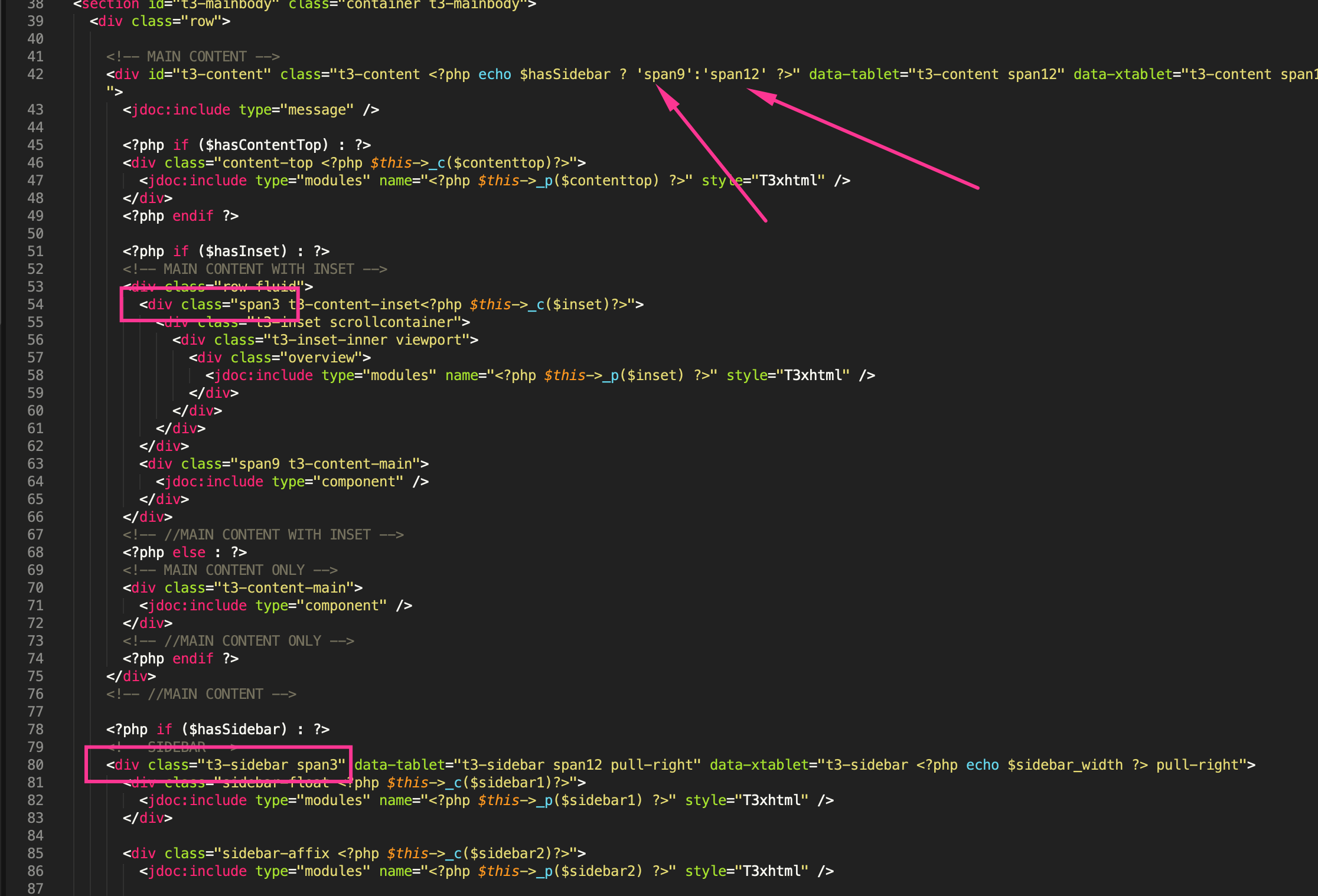Click the 'span9' string on line 42
The width and height of the screenshot is (1318, 896).
click(664, 74)
